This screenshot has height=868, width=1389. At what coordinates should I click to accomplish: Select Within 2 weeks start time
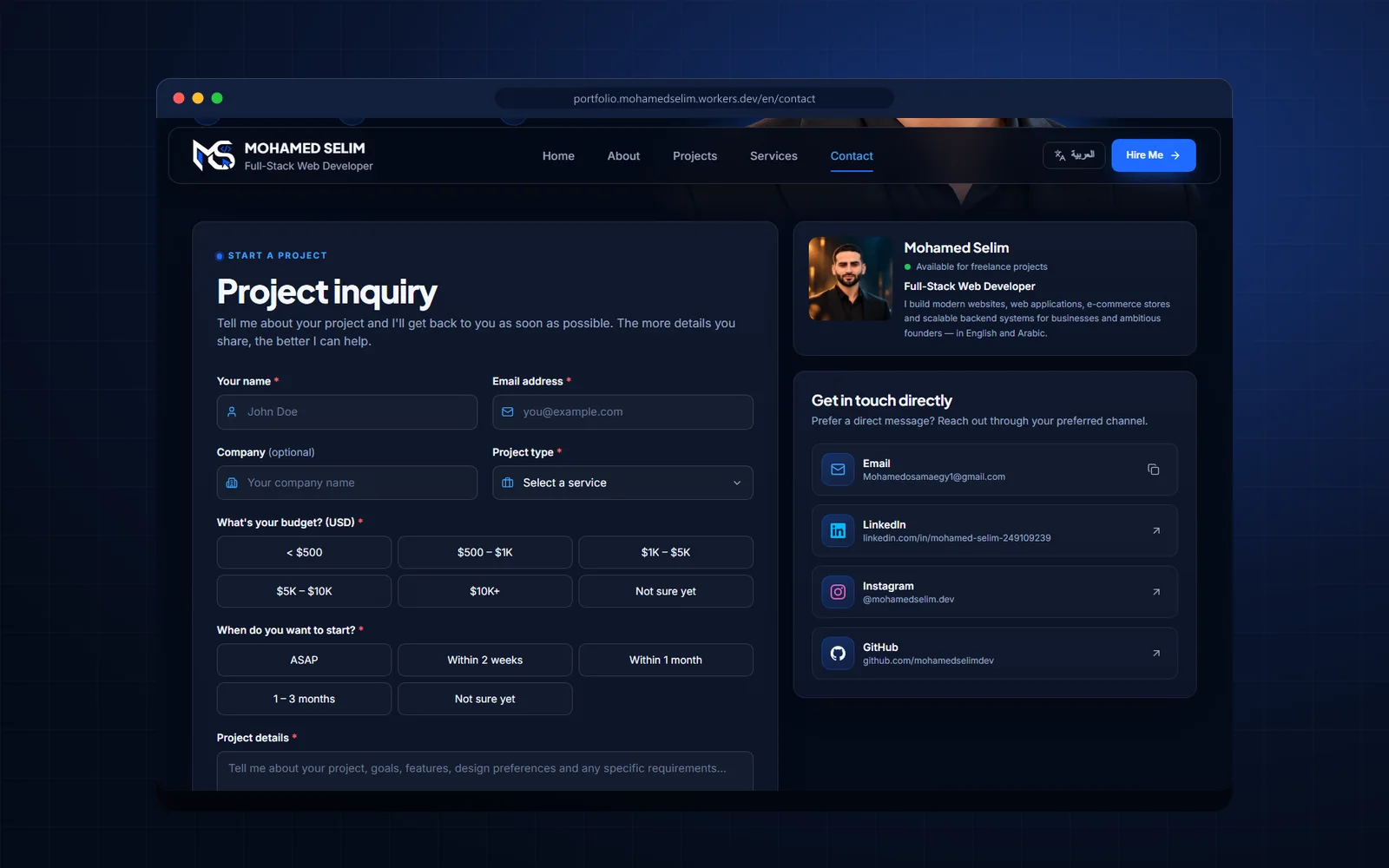[485, 660]
